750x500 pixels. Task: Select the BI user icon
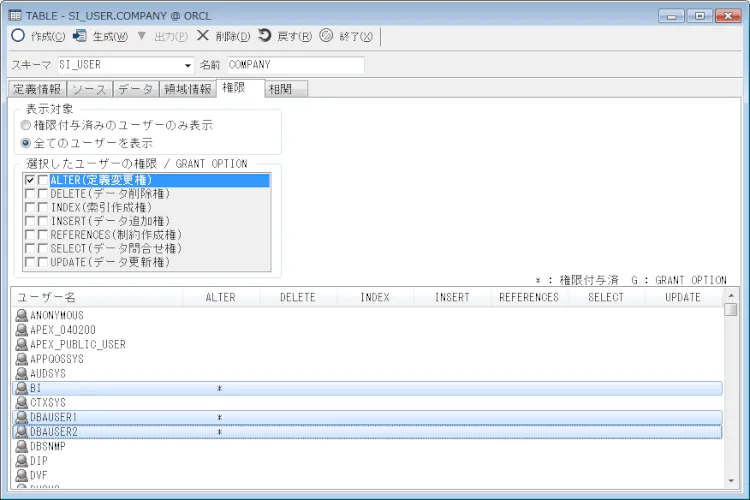coord(22,387)
